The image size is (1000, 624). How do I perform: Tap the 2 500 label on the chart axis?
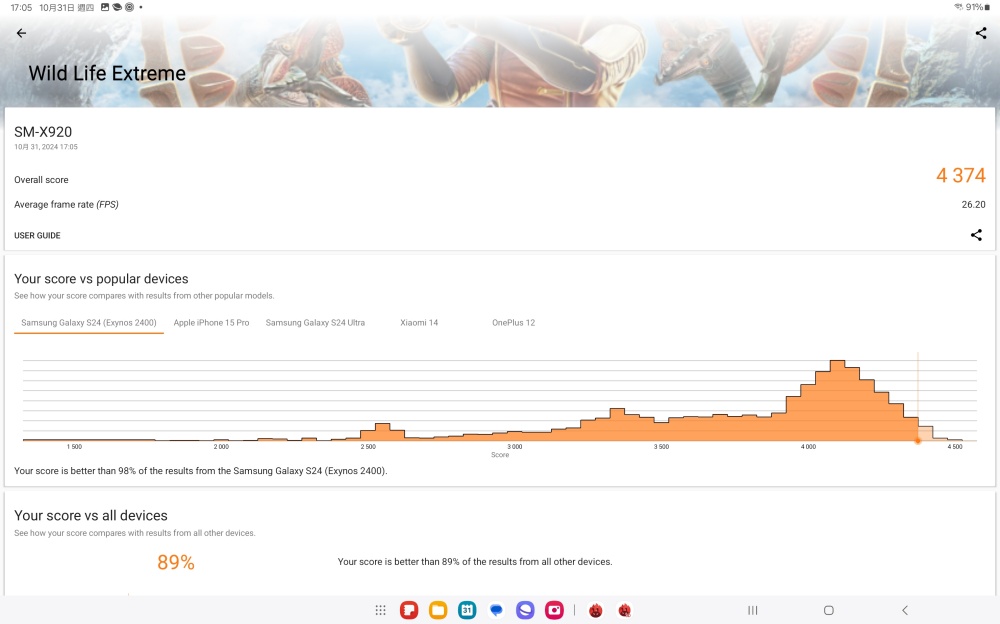click(x=368, y=447)
